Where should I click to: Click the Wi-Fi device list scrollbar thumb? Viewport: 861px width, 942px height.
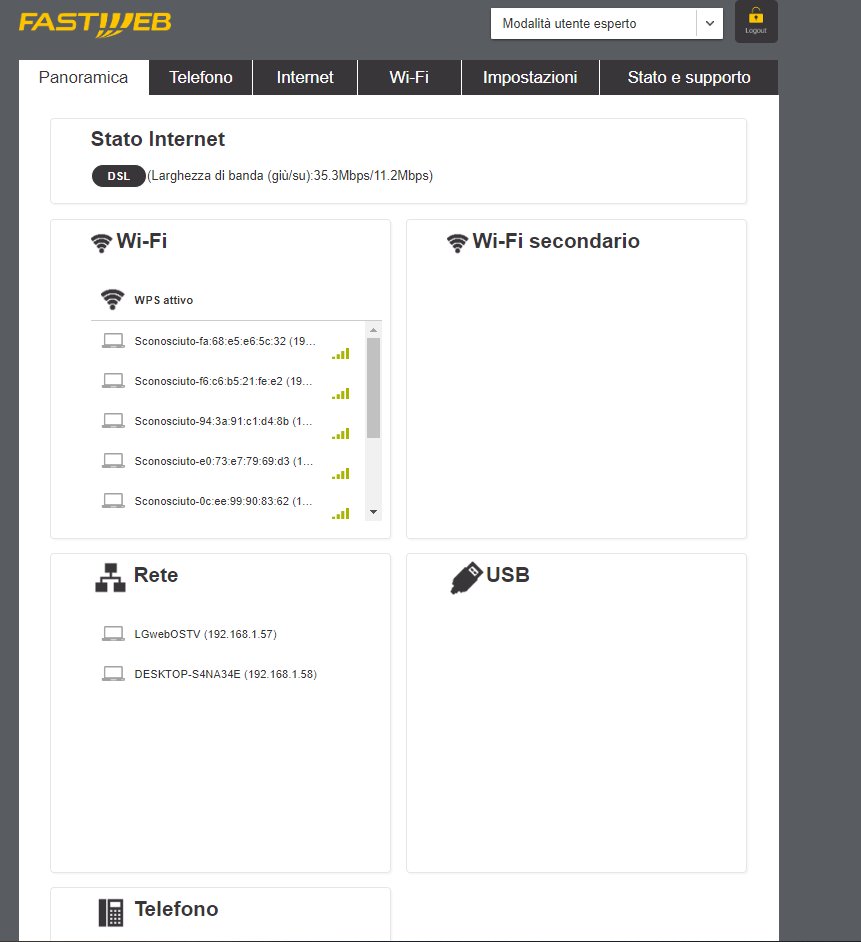coord(373,388)
